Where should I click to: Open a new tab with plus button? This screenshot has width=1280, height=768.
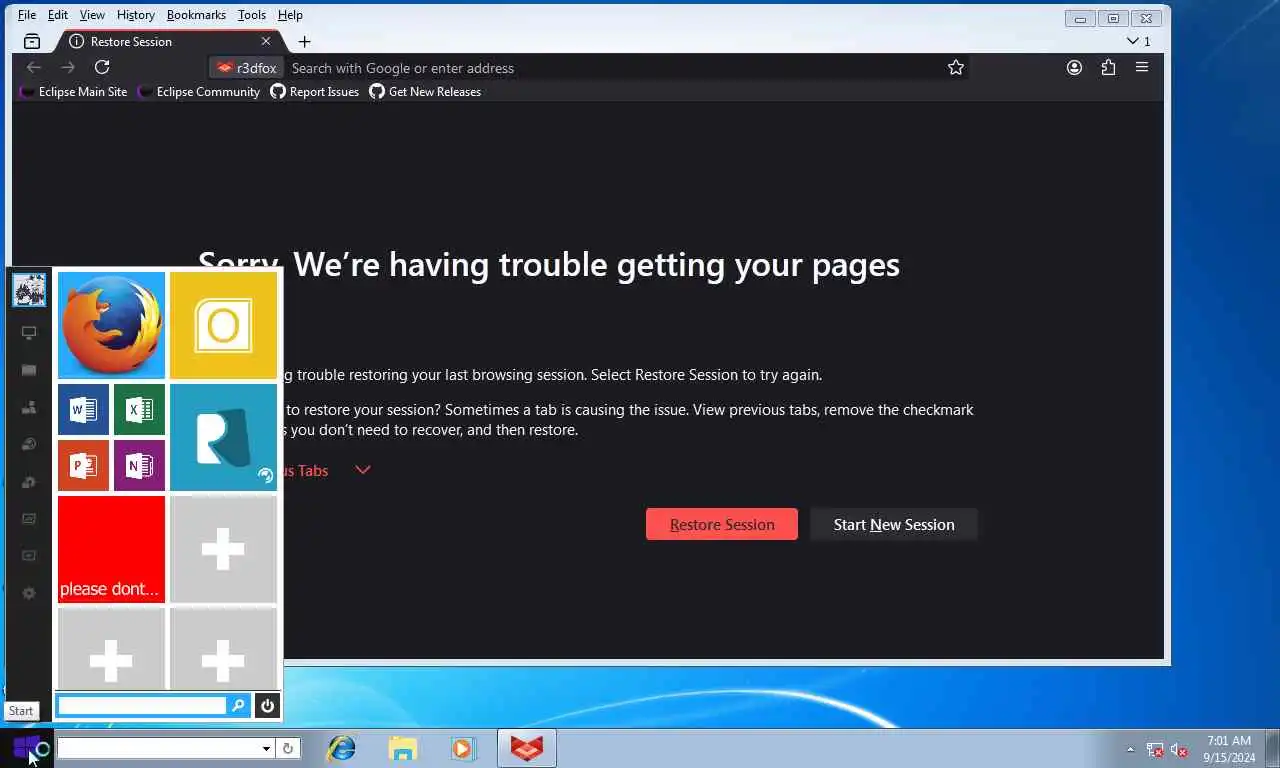point(304,41)
